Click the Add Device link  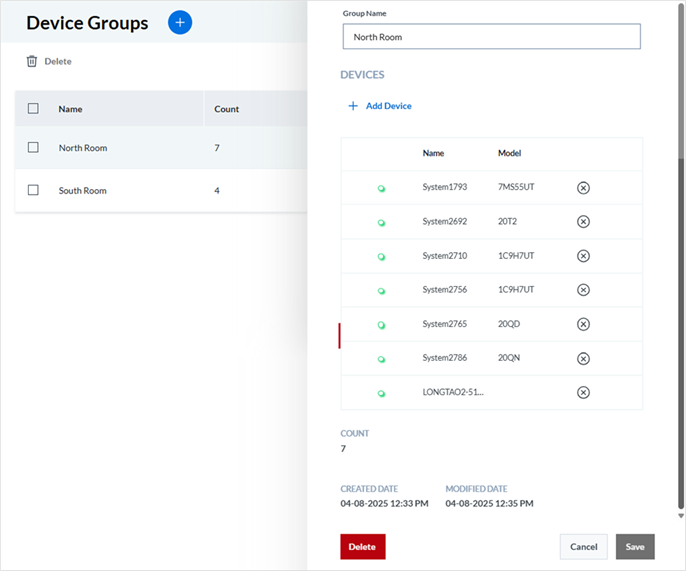pos(380,106)
